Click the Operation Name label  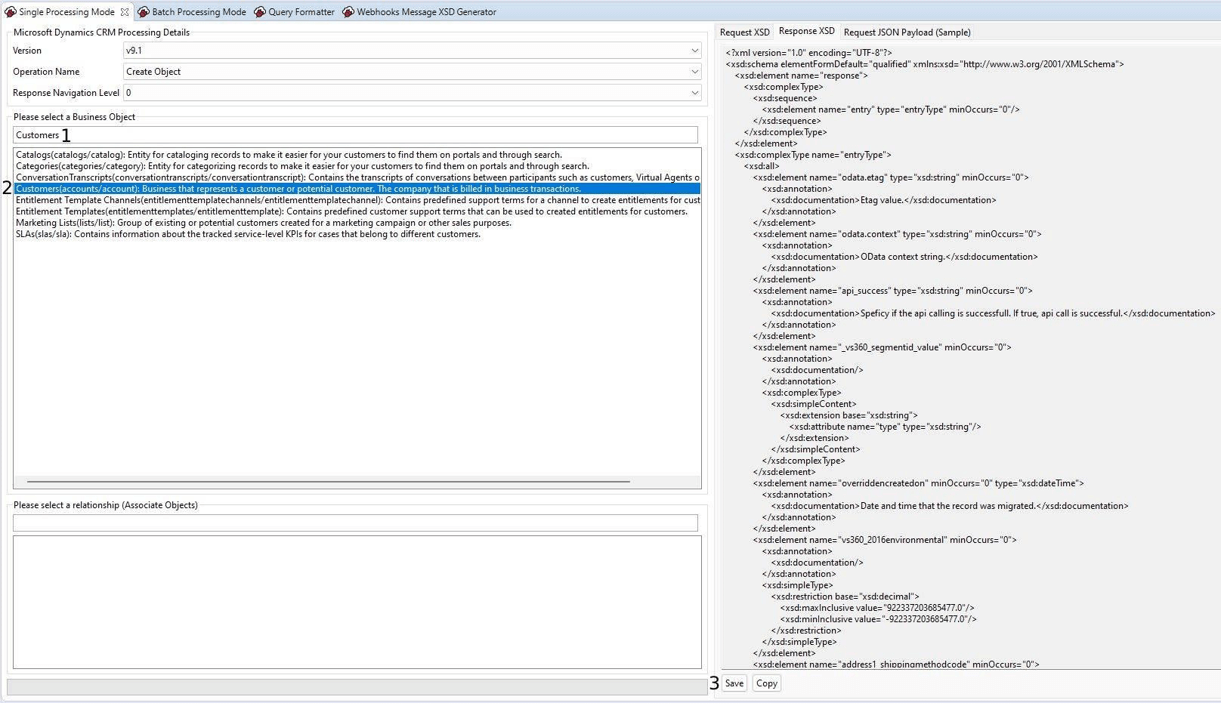coord(46,72)
